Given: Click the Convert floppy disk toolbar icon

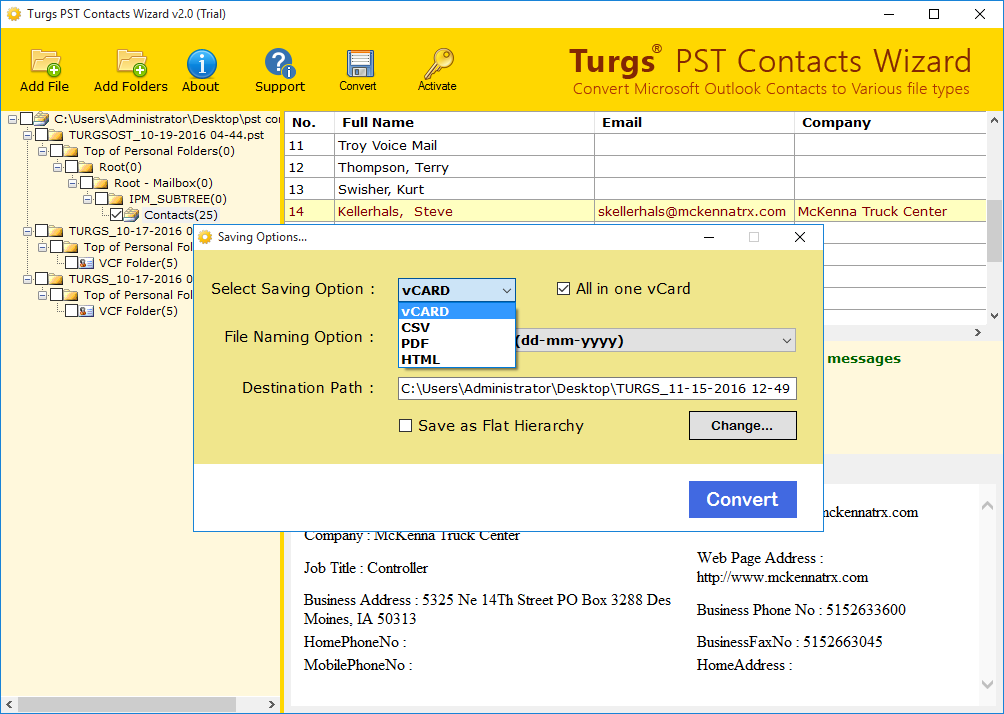Looking at the screenshot, I should coord(359,64).
